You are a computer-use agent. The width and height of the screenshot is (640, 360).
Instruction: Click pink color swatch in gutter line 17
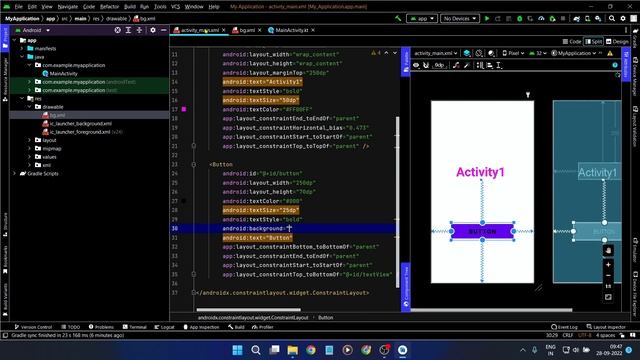click(184, 109)
